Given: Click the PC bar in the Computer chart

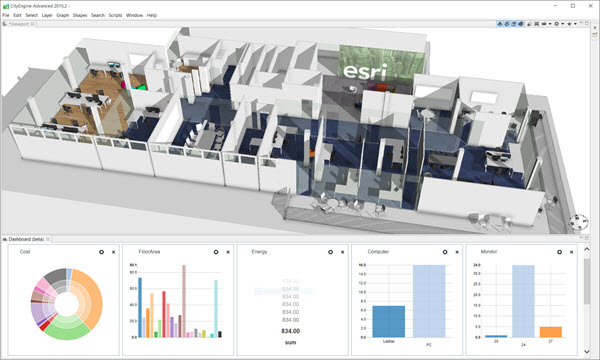Looking at the screenshot, I should tap(429, 301).
